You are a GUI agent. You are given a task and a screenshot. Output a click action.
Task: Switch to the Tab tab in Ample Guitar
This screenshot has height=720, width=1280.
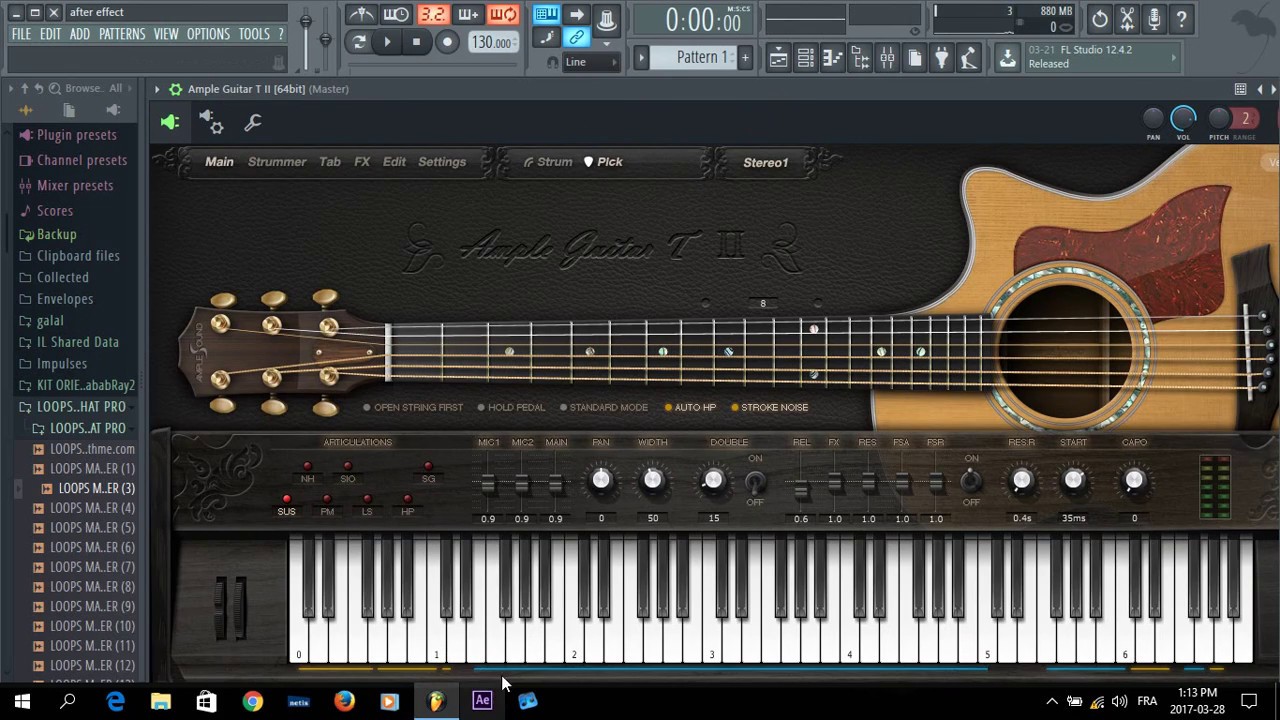(x=330, y=162)
